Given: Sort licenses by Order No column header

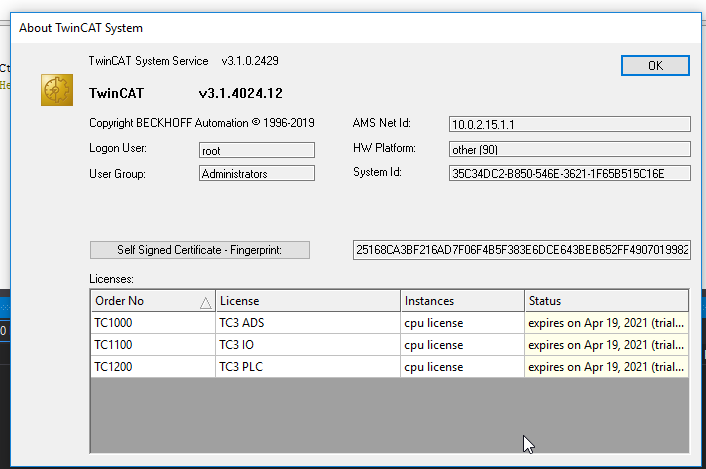Looking at the screenshot, I should pos(153,301).
